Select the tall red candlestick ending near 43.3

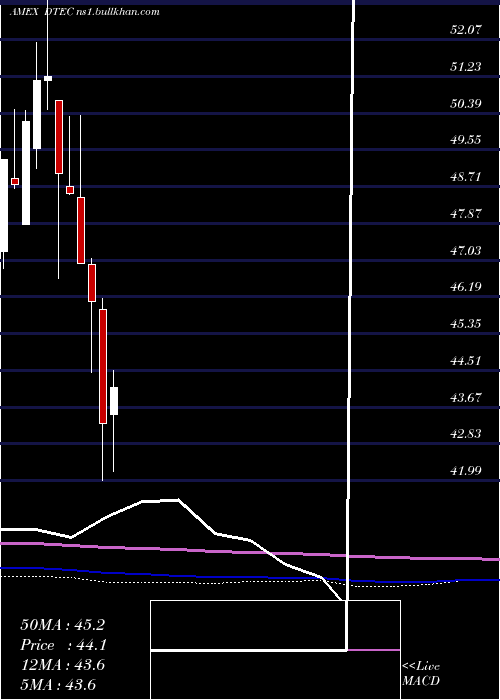103,367
